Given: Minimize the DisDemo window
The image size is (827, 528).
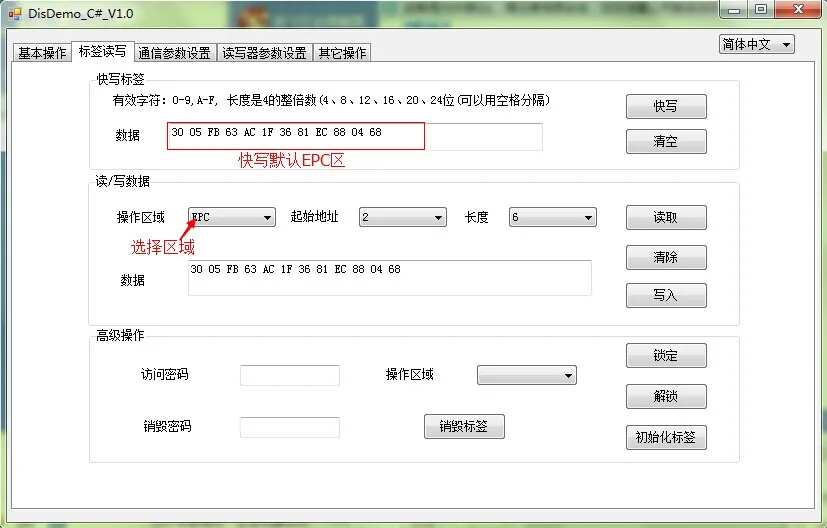Looking at the screenshot, I should tap(734, 9).
